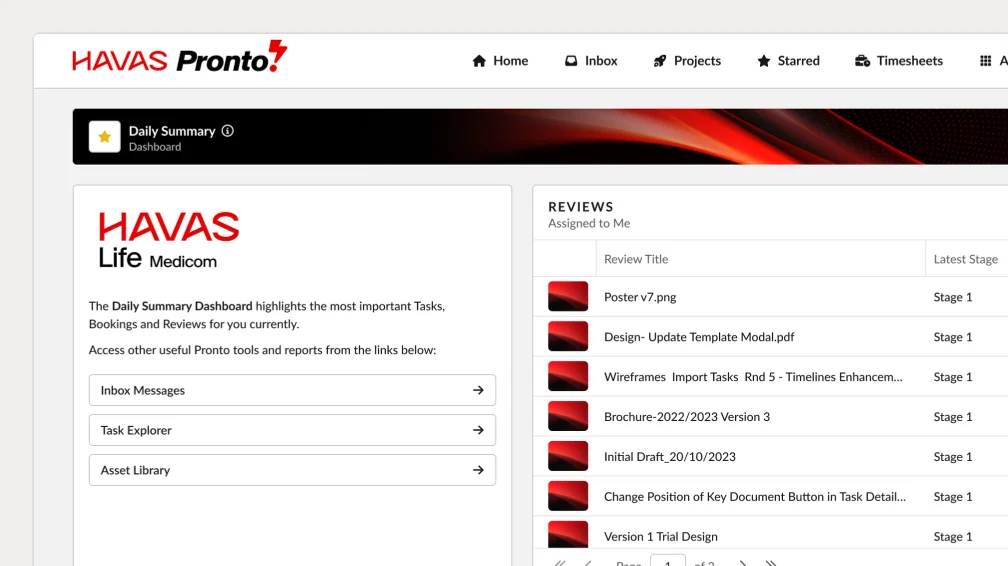Click Stage 1 in the Brochure-2022/2023 row

coord(953,417)
